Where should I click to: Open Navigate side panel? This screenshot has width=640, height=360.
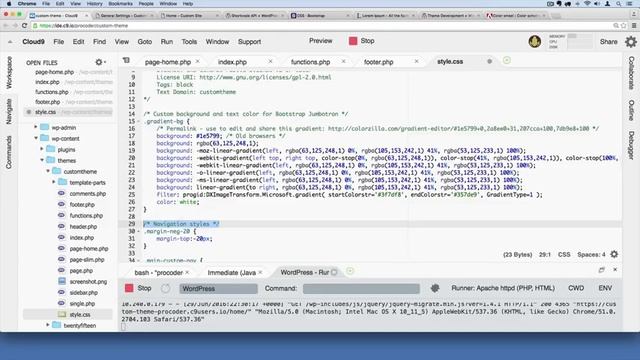[9, 111]
